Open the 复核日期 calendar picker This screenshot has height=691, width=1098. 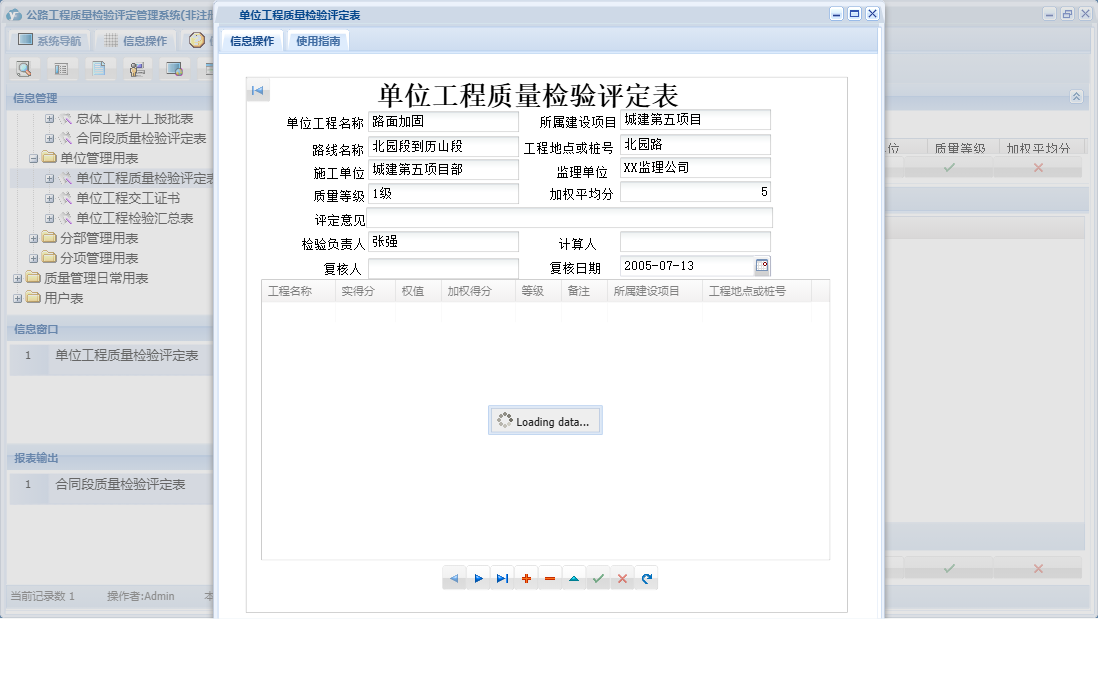tap(761, 265)
